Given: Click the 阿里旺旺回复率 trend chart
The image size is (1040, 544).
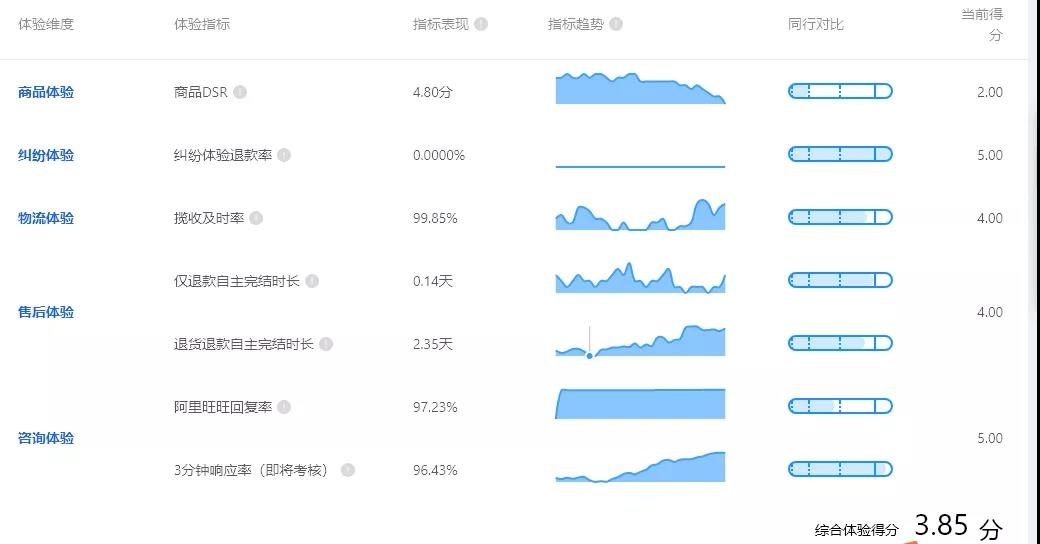Looking at the screenshot, I should tap(640, 403).
